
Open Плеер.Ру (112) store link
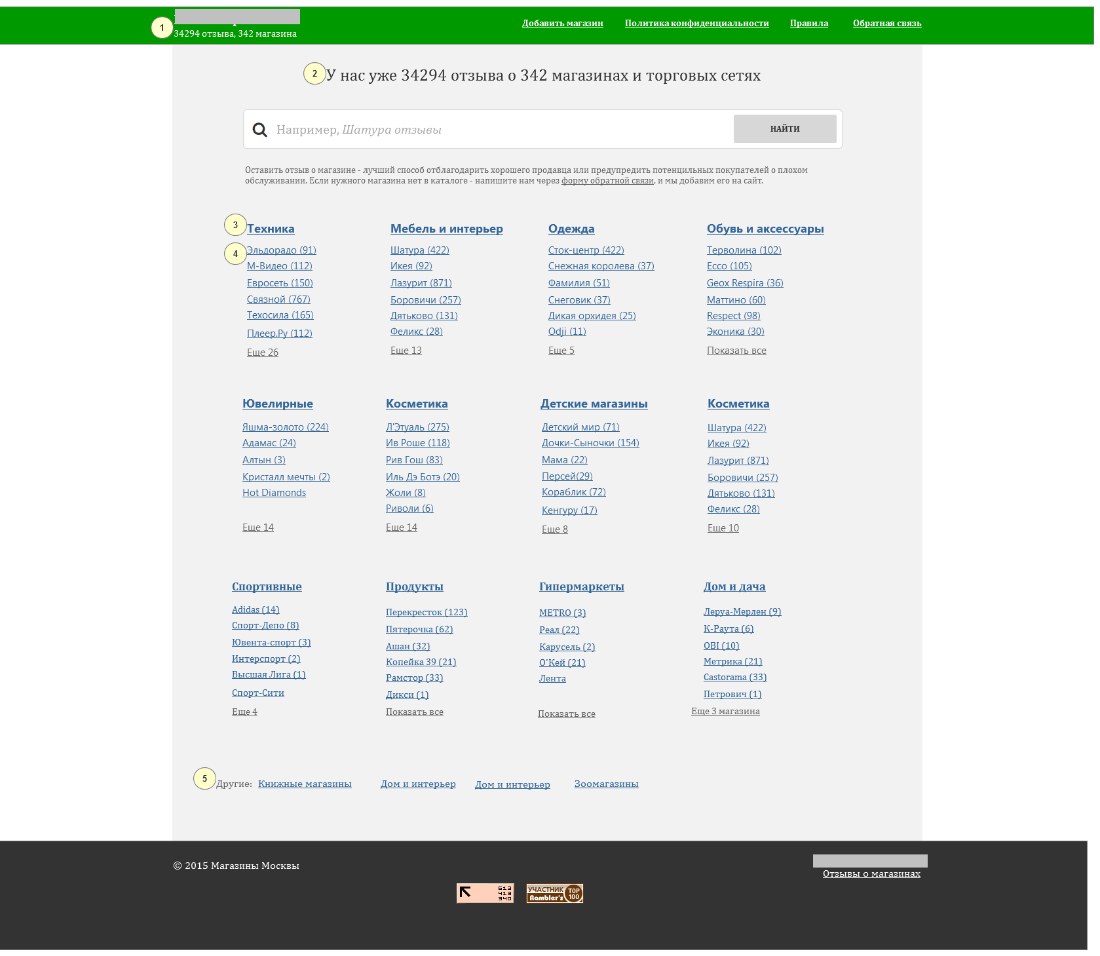tap(279, 333)
